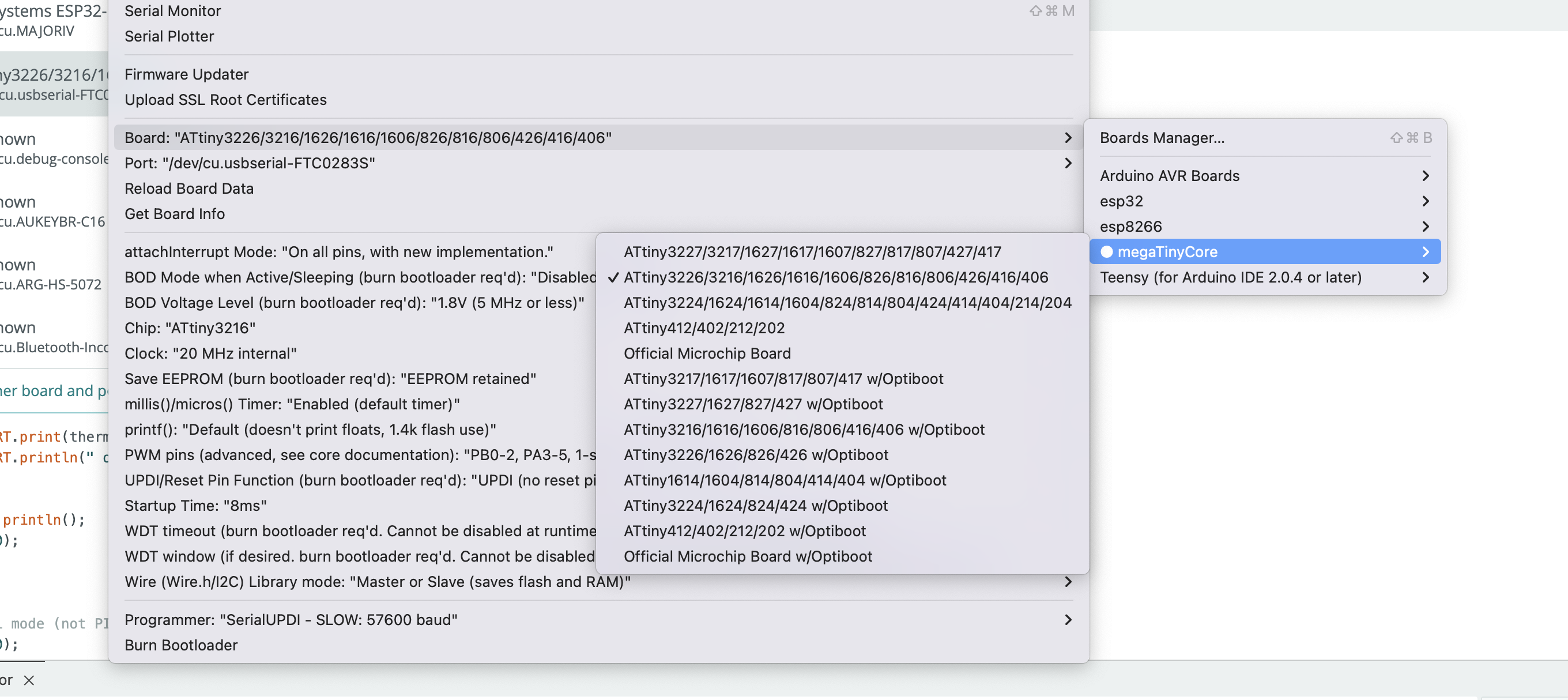Select Firmware Updater from the Tools menu

coord(598,74)
